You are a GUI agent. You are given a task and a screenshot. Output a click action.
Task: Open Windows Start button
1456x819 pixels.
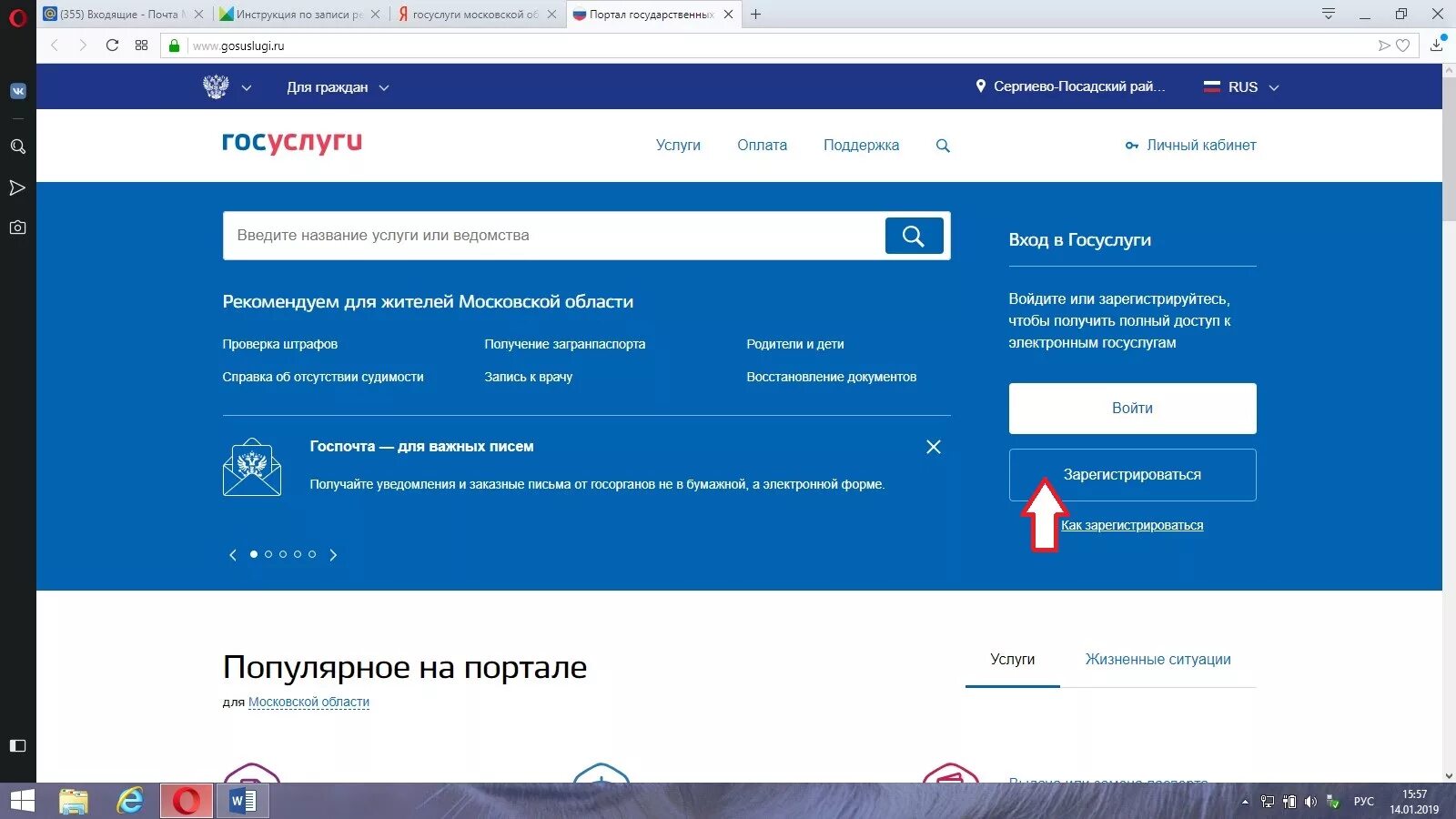tap(22, 801)
